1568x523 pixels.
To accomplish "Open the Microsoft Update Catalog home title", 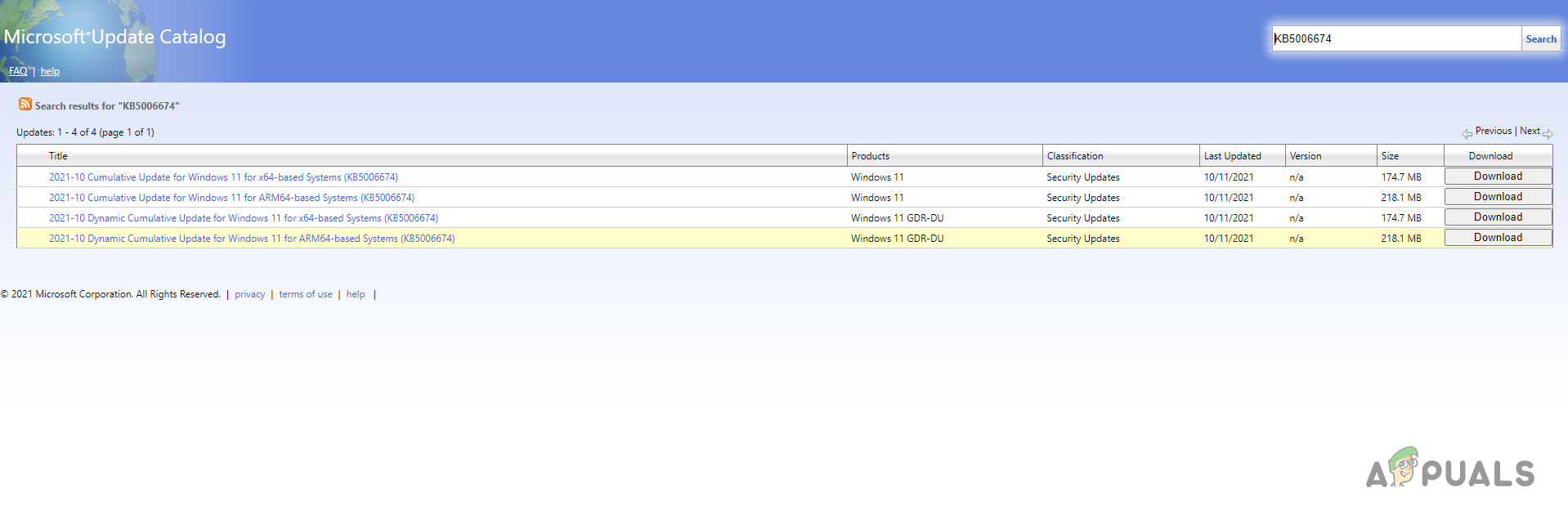I will (115, 37).
